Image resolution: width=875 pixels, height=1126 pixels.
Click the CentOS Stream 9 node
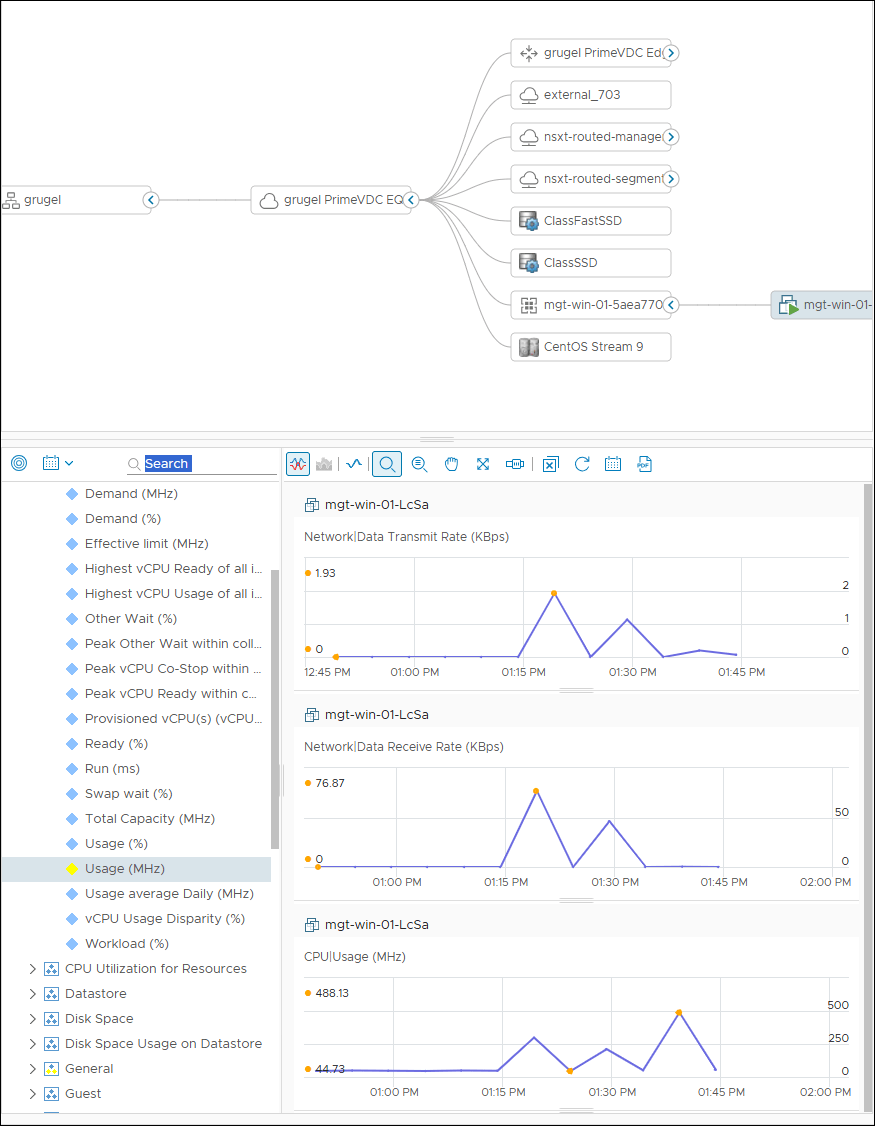[590, 347]
